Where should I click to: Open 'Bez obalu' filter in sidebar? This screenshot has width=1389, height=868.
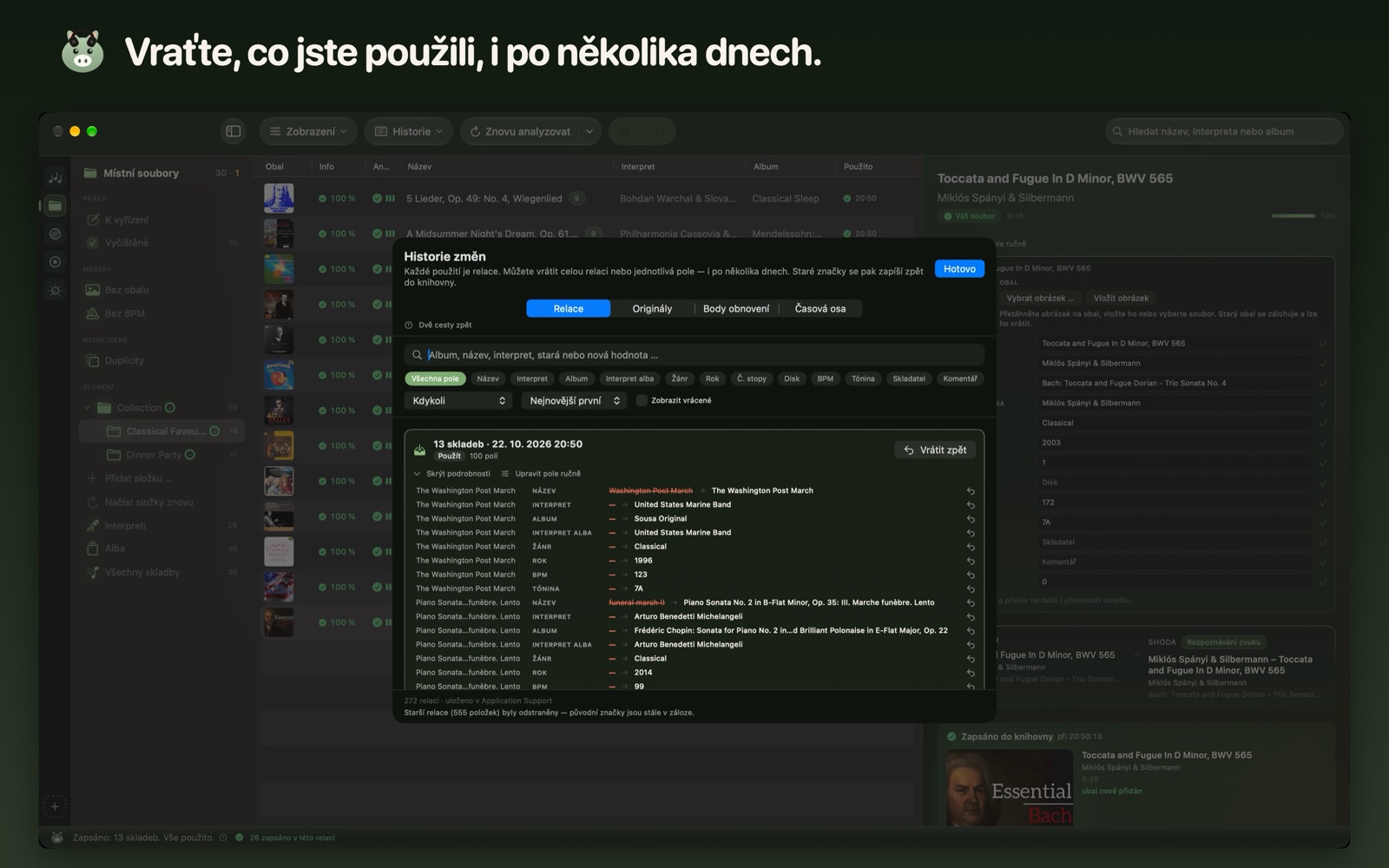126,290
